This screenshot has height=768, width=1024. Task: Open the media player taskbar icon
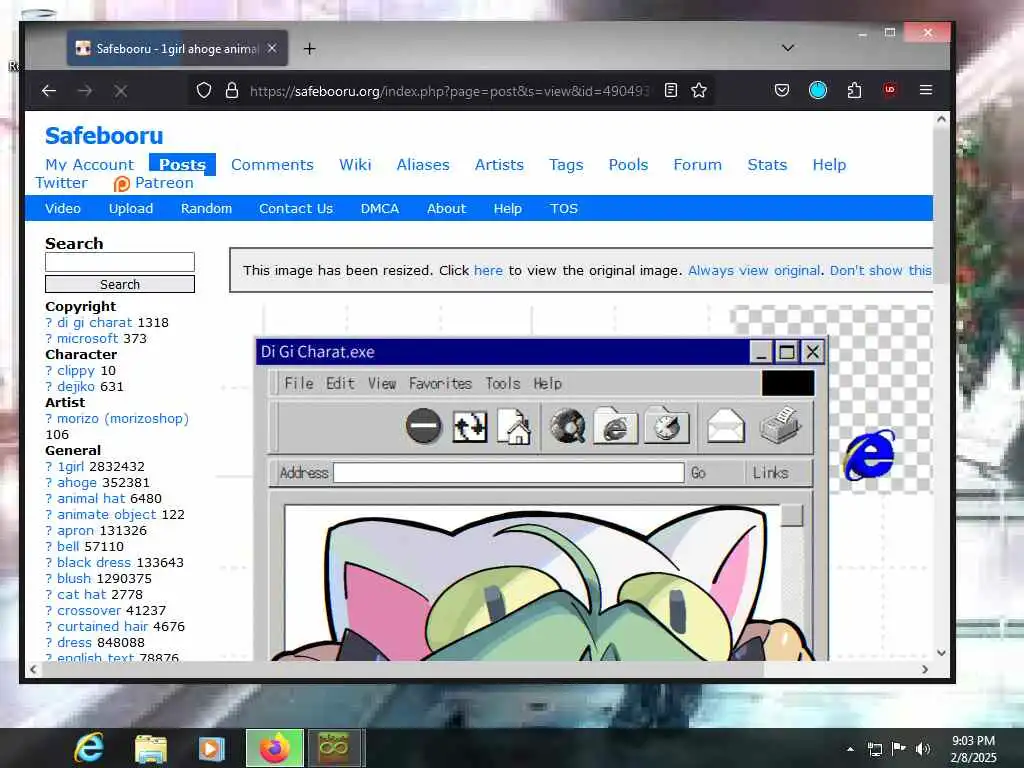pos(211,748)
